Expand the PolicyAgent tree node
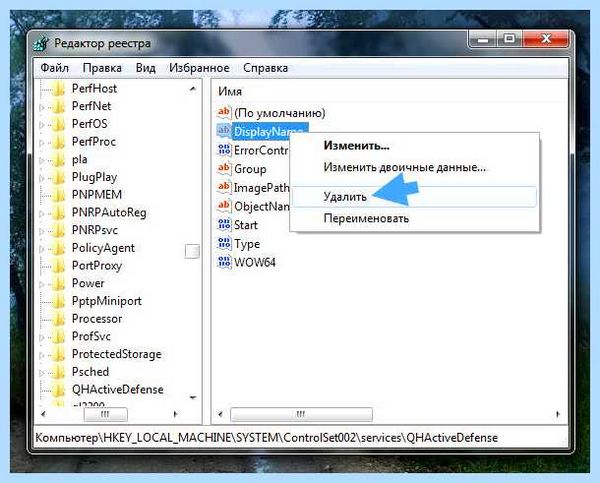600x483 pixels. click(x=42, y=249)
